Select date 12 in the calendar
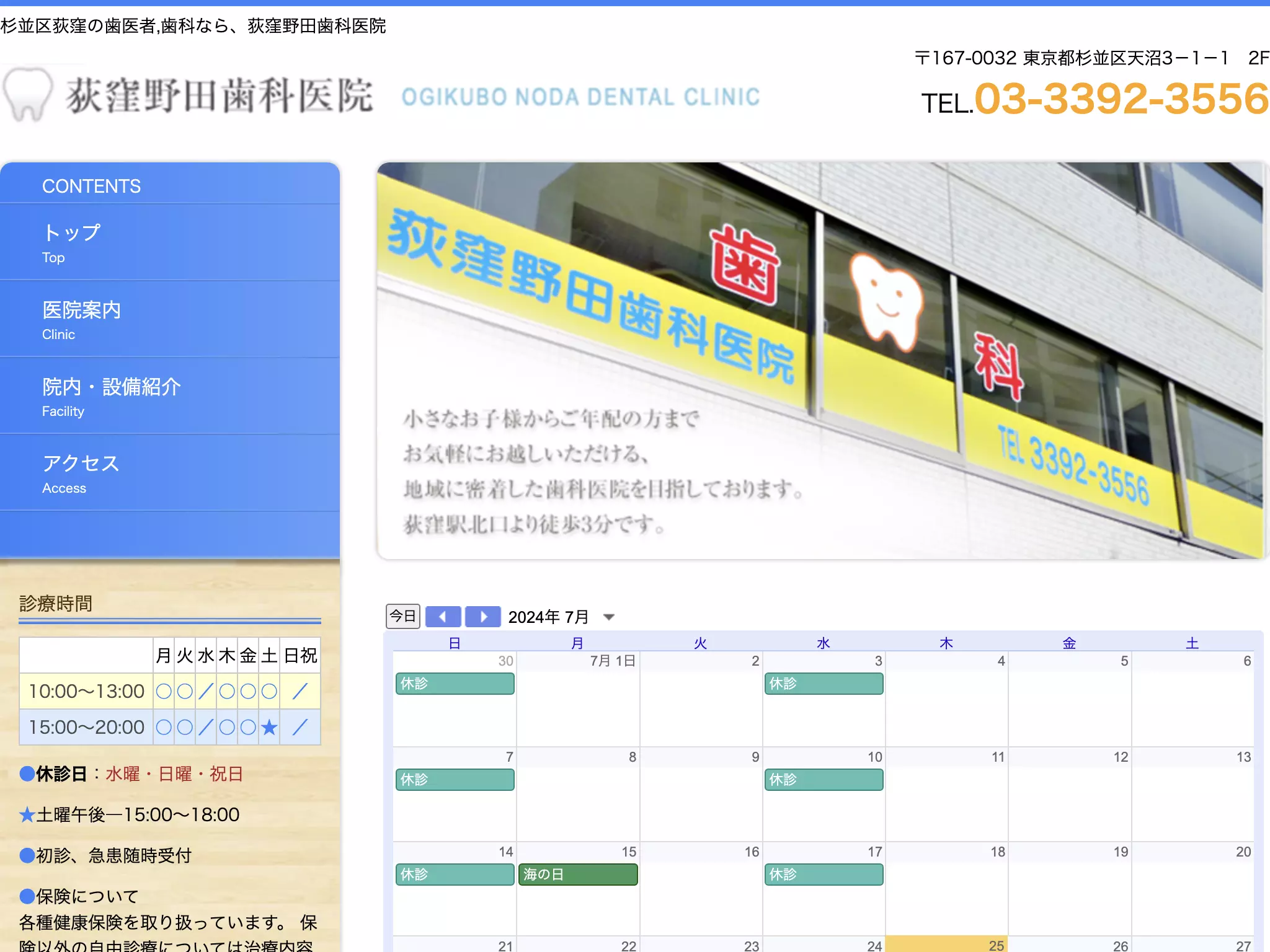The image size is (1270, 952). tap(1121, 757)
